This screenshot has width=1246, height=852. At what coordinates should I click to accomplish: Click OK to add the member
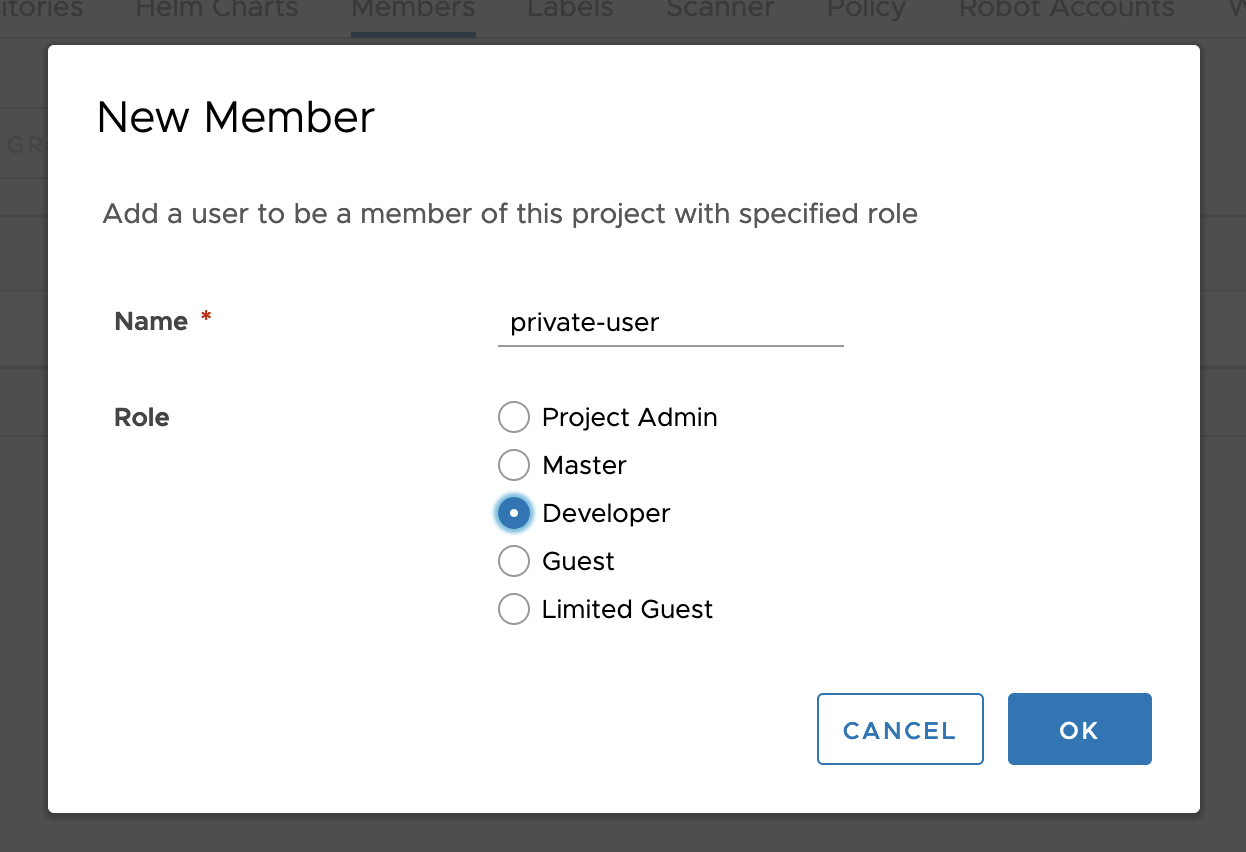click(1079, 729)
